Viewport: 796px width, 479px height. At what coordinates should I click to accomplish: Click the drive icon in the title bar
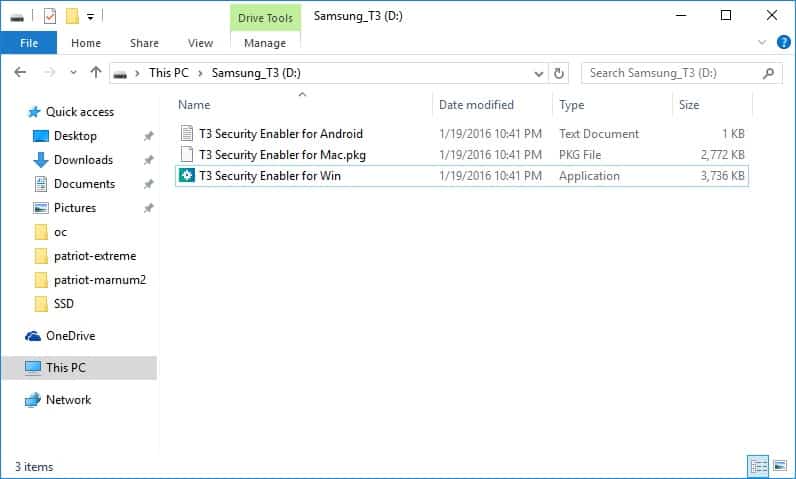pyautogui.click(x=17, y=18)
